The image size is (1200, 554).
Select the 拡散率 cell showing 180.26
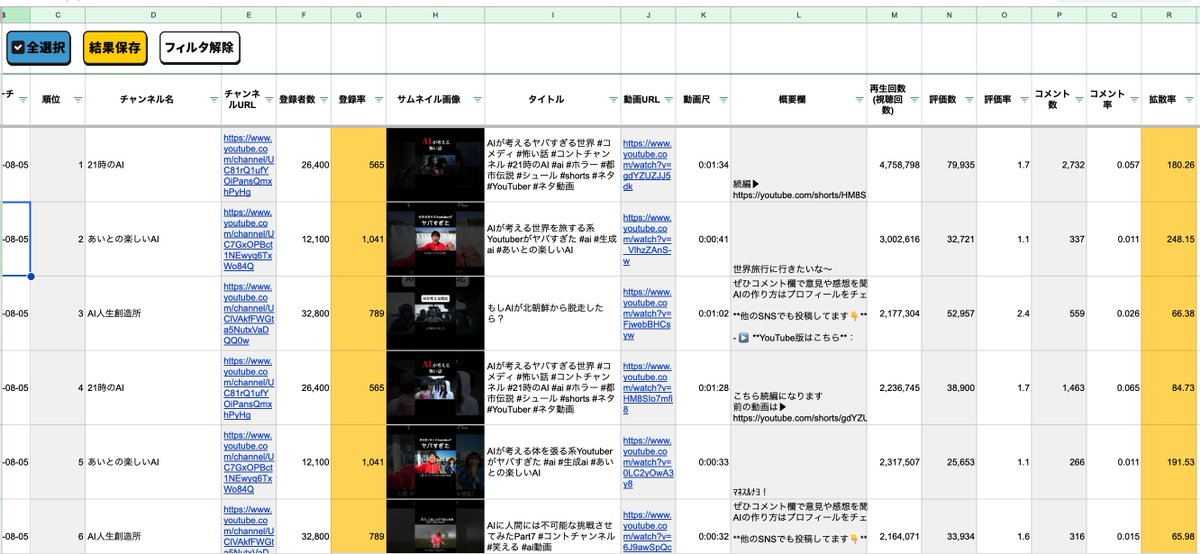(x=1169, y=164)
